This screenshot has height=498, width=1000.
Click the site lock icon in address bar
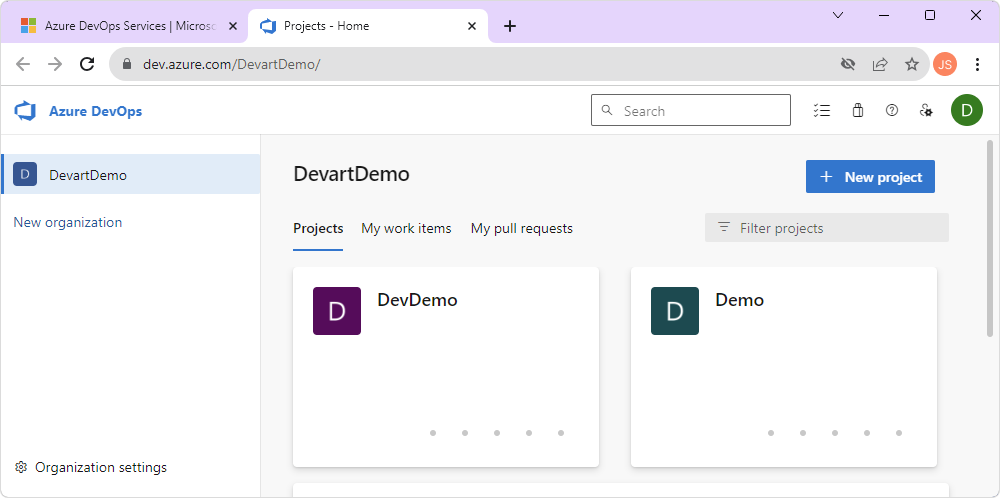click(127, 64)
